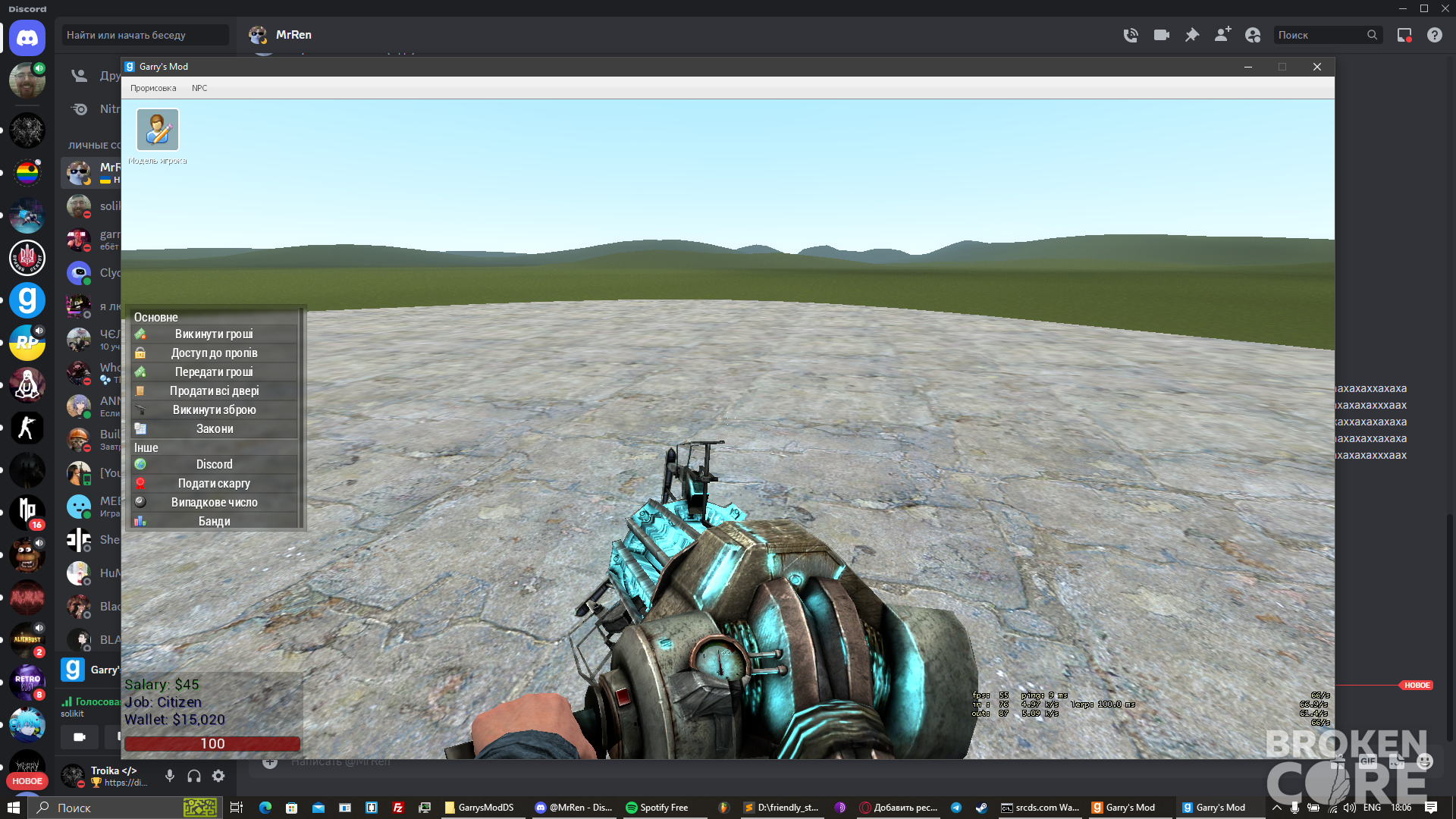Click Discord search field Поиск
1456x819 pixels.
[1327, 35]
